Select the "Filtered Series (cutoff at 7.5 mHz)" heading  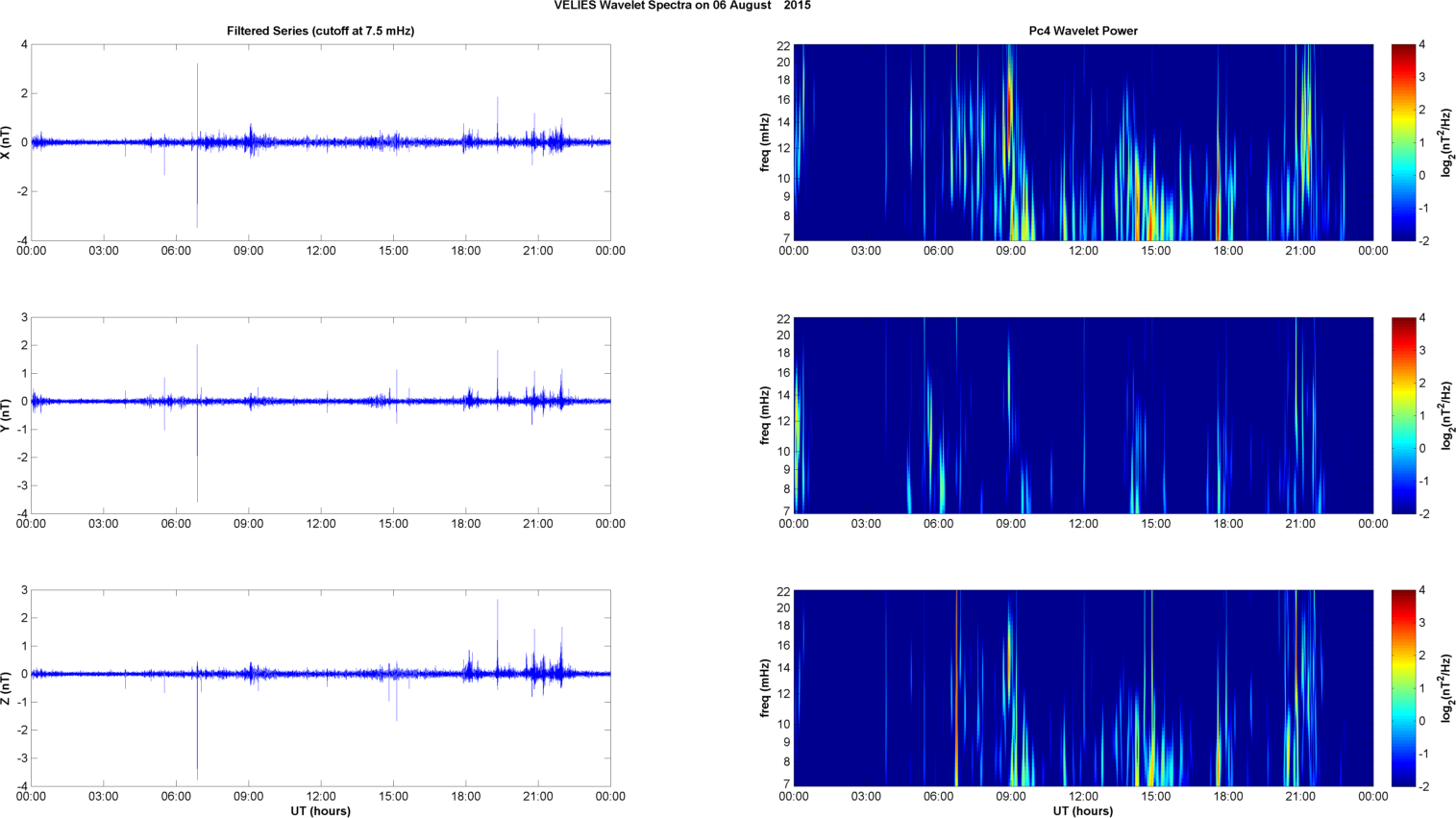[x=321, y=31]
